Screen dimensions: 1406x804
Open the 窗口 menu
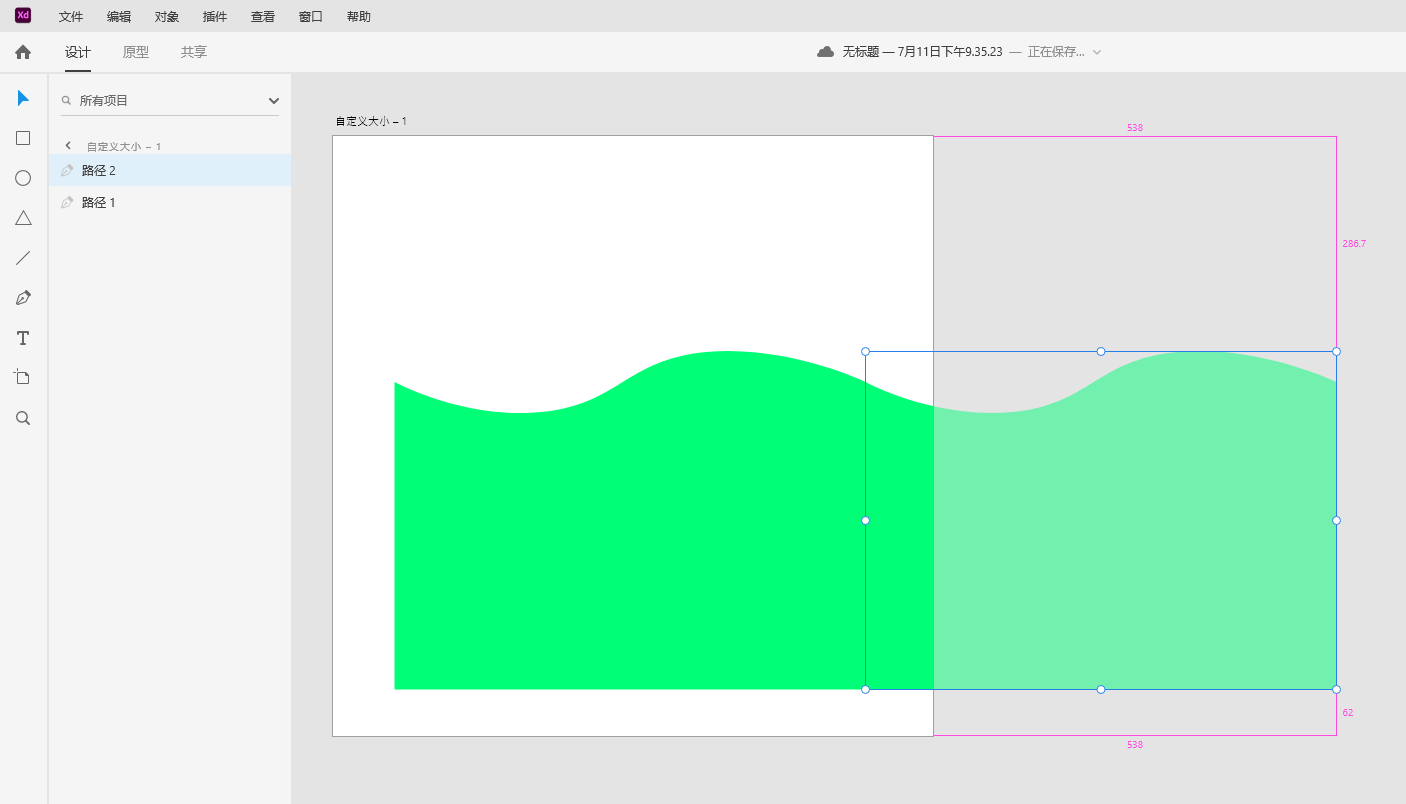(x=311, y=16)
